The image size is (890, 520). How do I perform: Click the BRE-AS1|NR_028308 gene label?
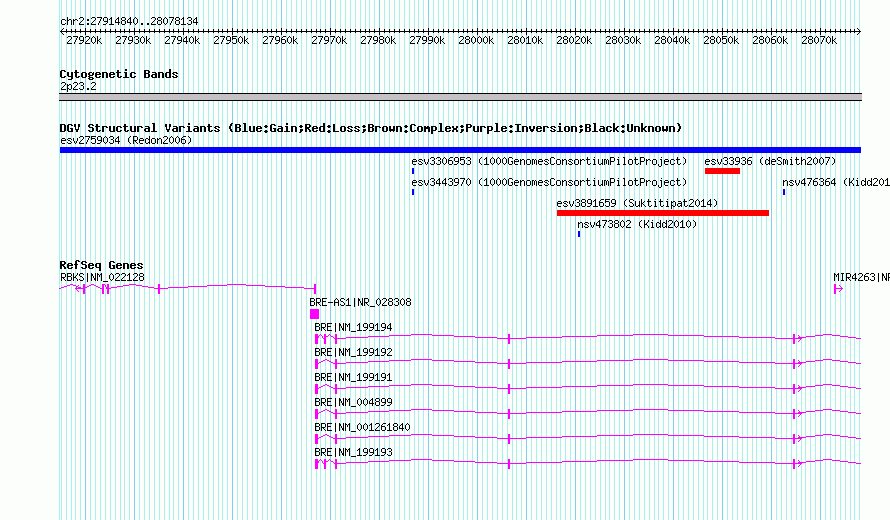(360, 302)
